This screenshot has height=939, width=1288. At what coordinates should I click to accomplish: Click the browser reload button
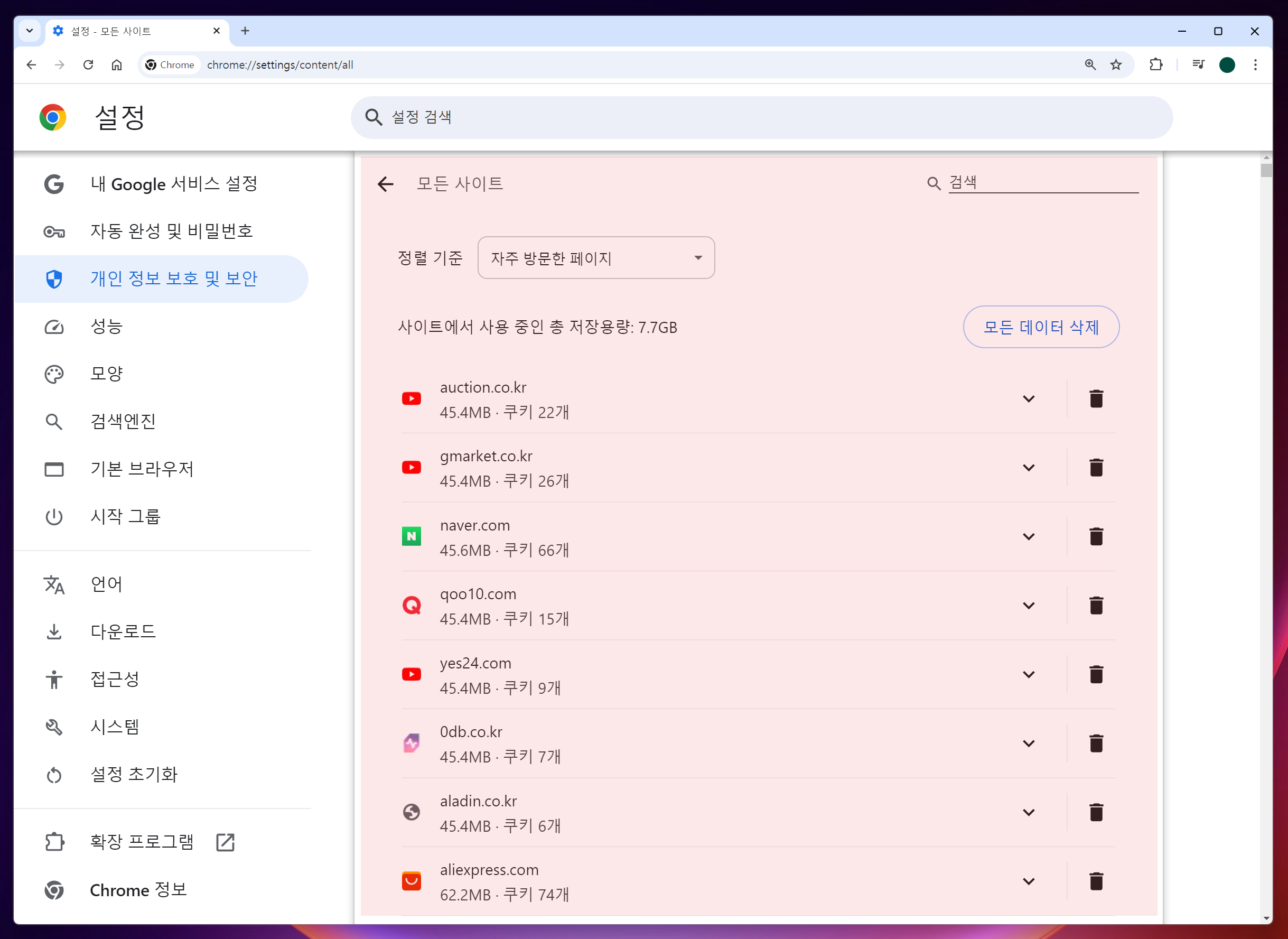tap(88, 65)
